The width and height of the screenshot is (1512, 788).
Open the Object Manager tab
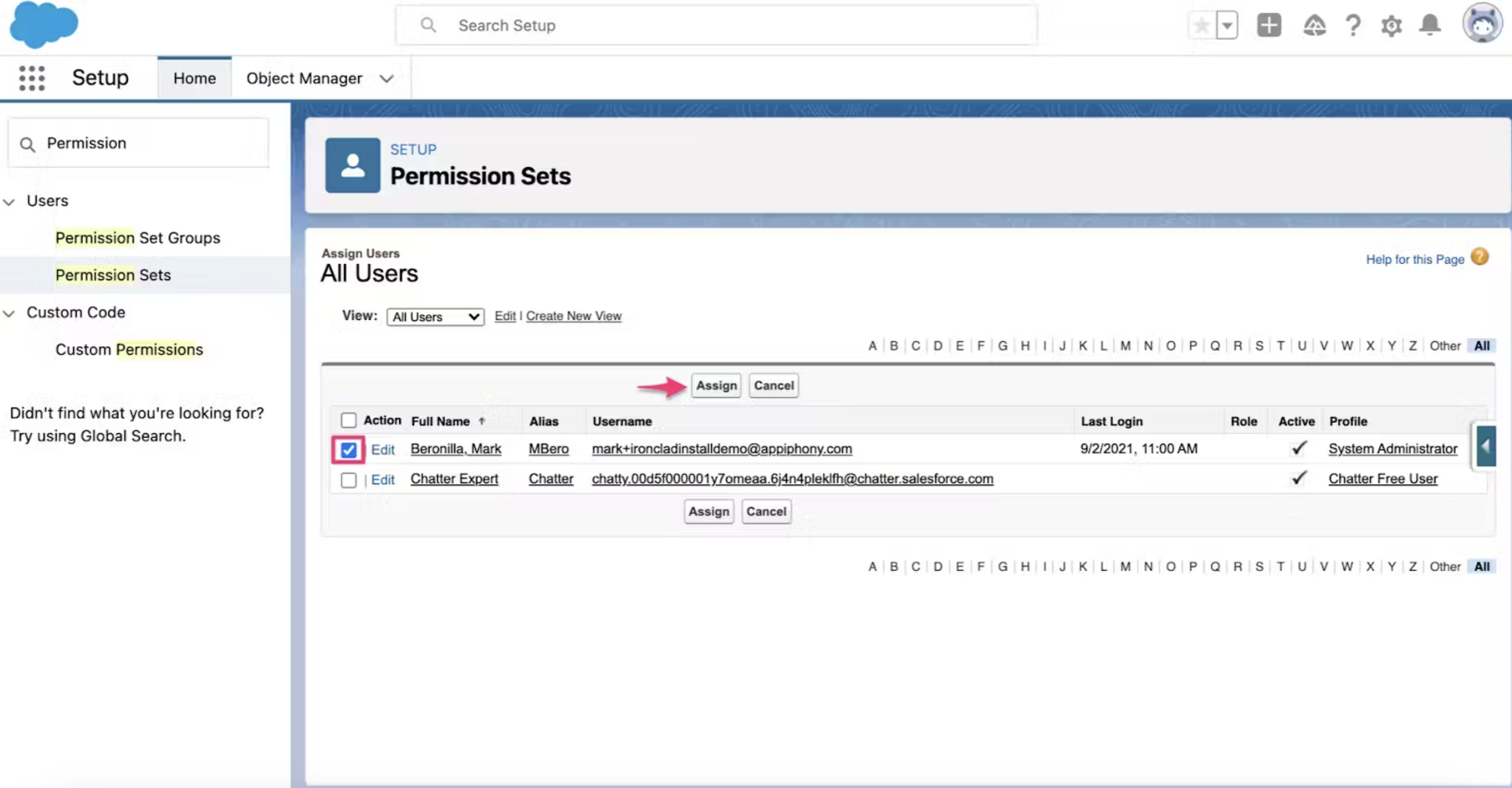click(304, 78)
